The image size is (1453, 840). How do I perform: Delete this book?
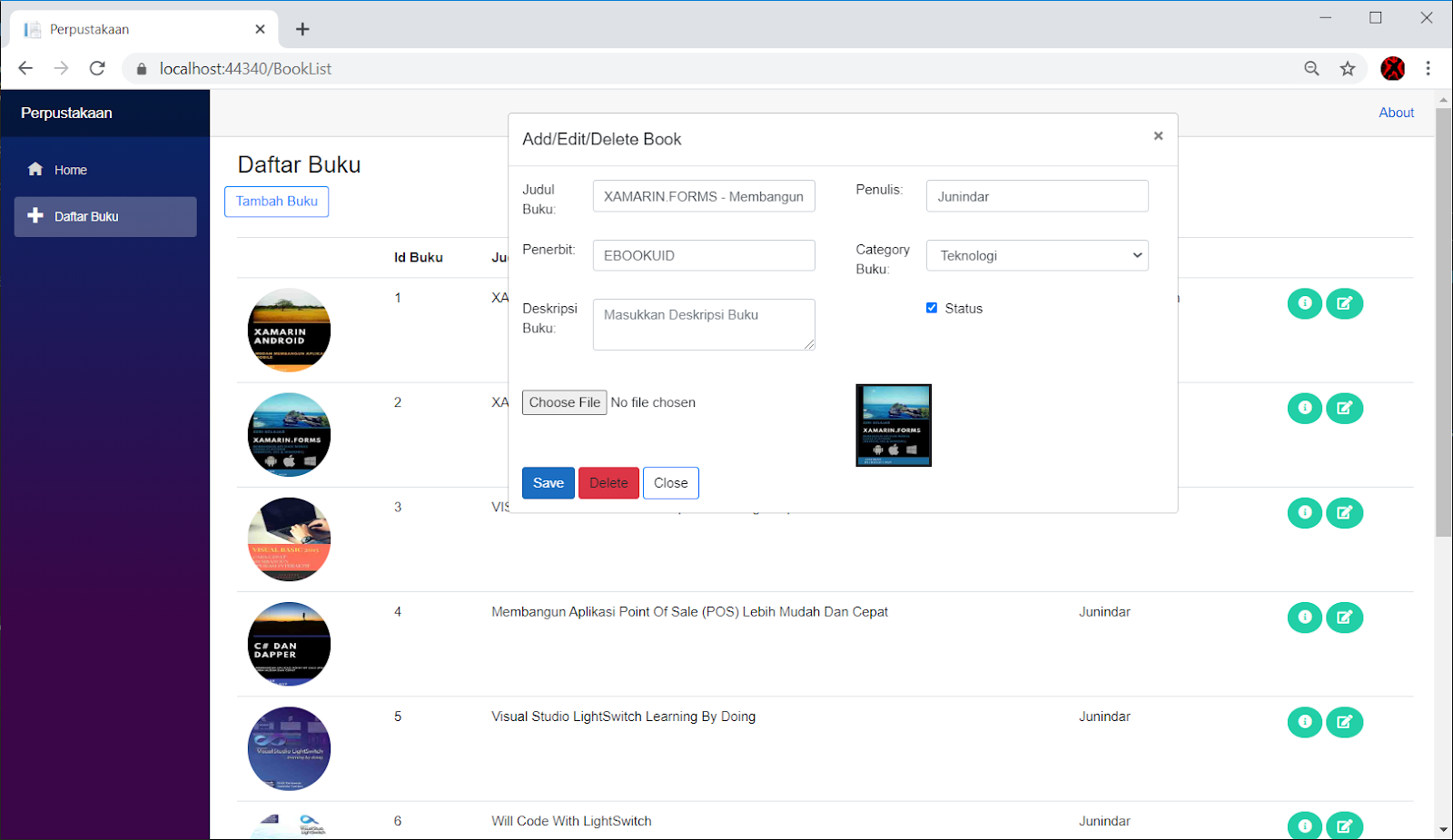click(608, 483)
